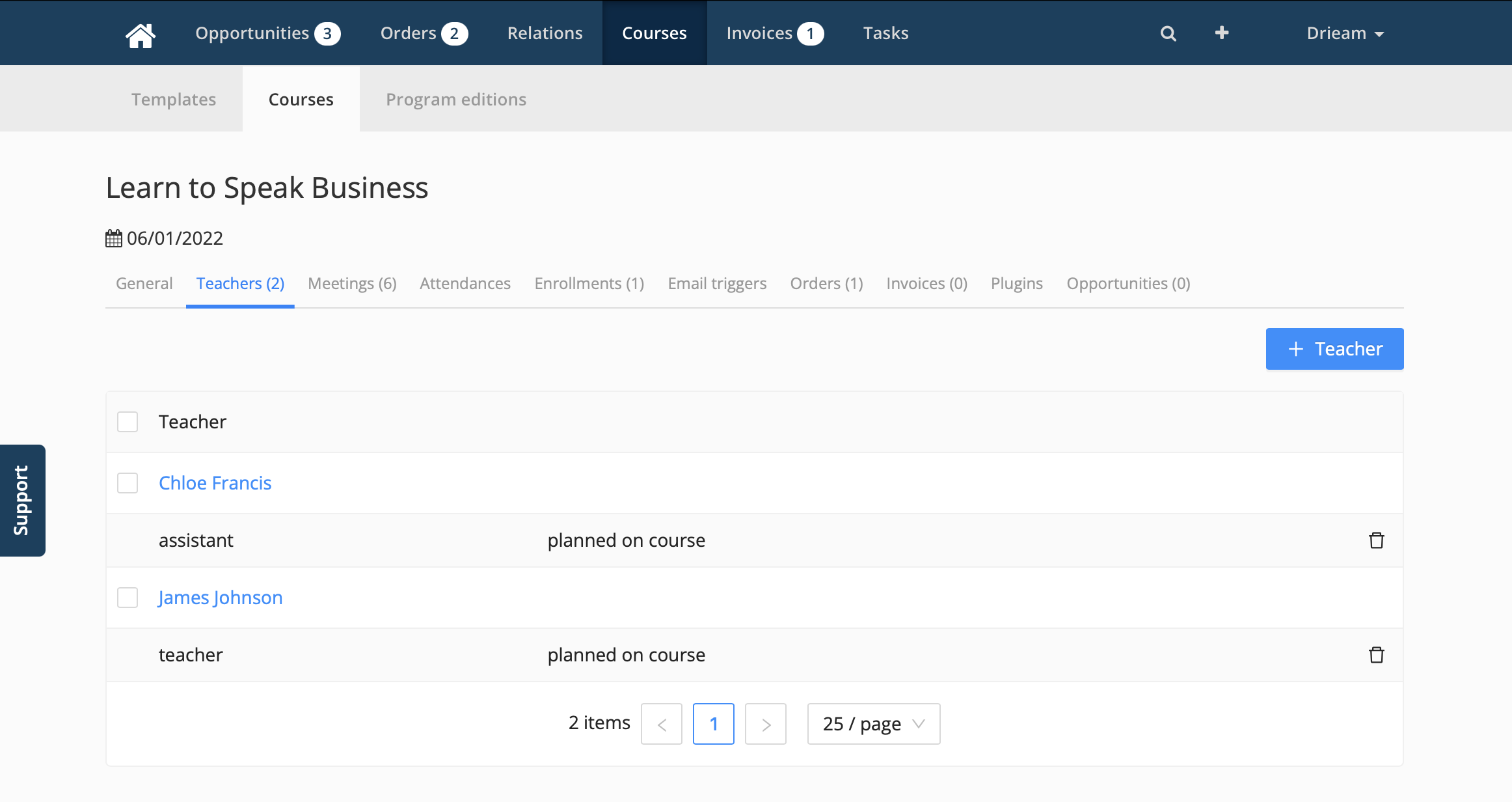Open the Invoices (0) course tab
1512x802 pixels.
(926, 283)
